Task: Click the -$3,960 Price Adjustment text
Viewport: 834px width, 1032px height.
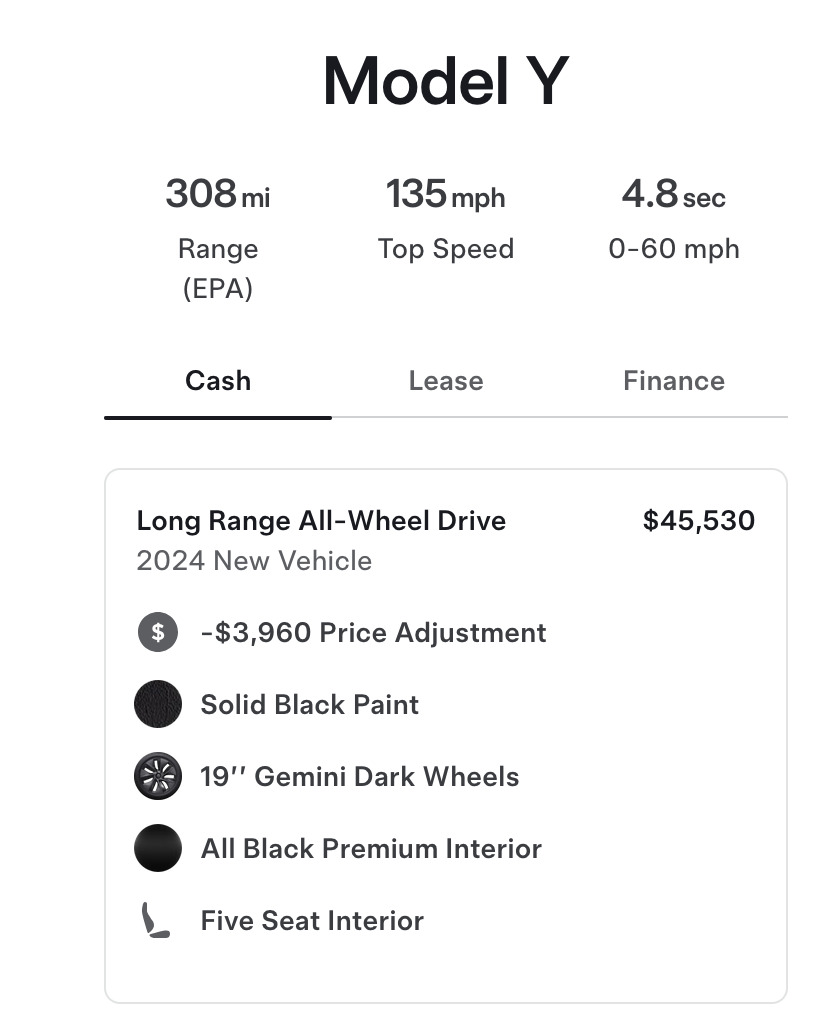Action: (x=373, y=632)
